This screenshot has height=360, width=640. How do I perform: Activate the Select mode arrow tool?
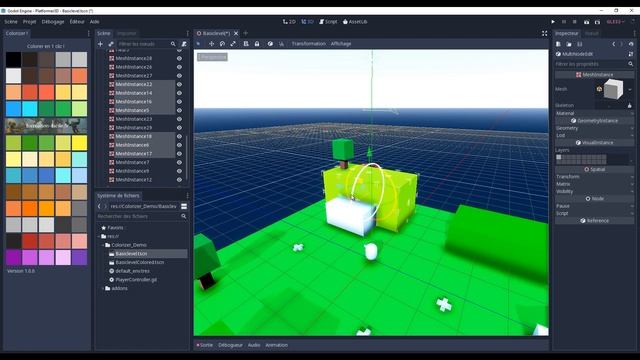coord(199,44)
